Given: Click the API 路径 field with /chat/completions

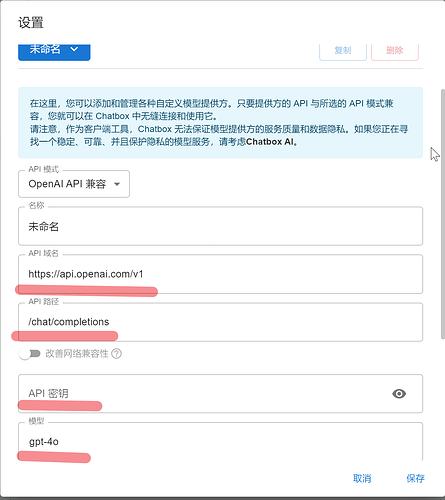Looking at the screenshot, I should click(220, 322).
